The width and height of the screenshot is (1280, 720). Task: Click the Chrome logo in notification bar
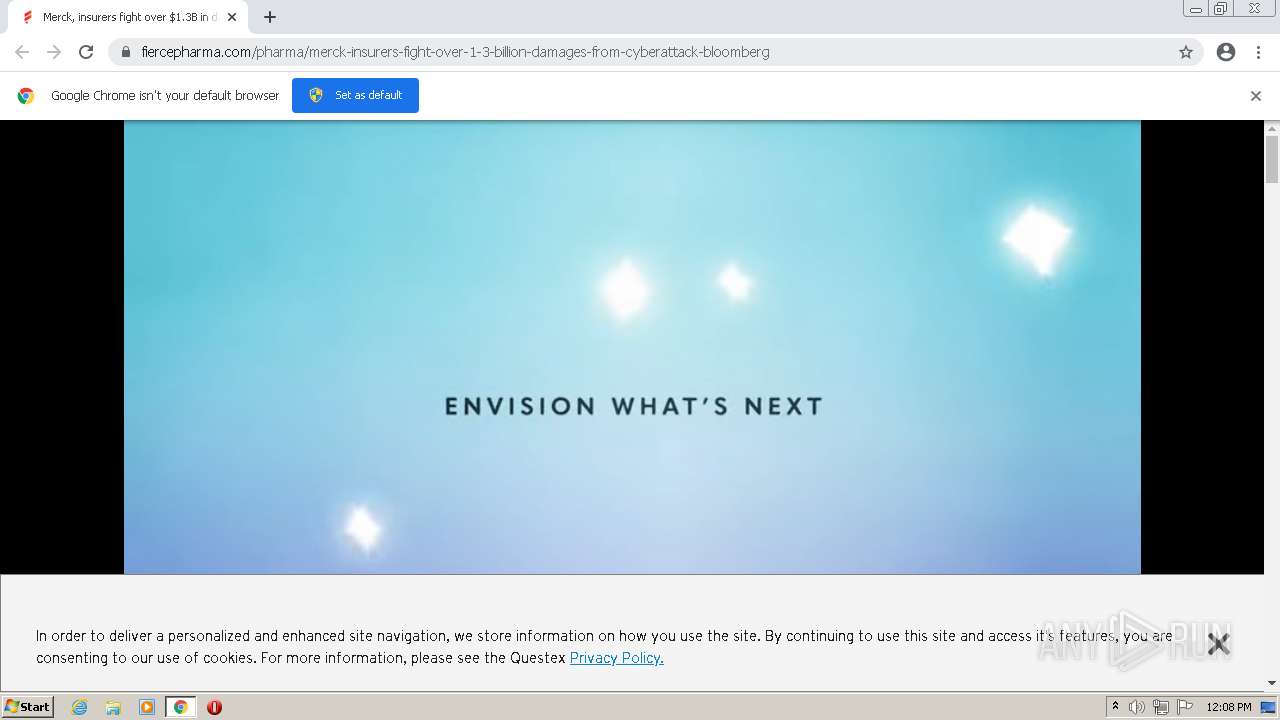[x=26, y=96]
